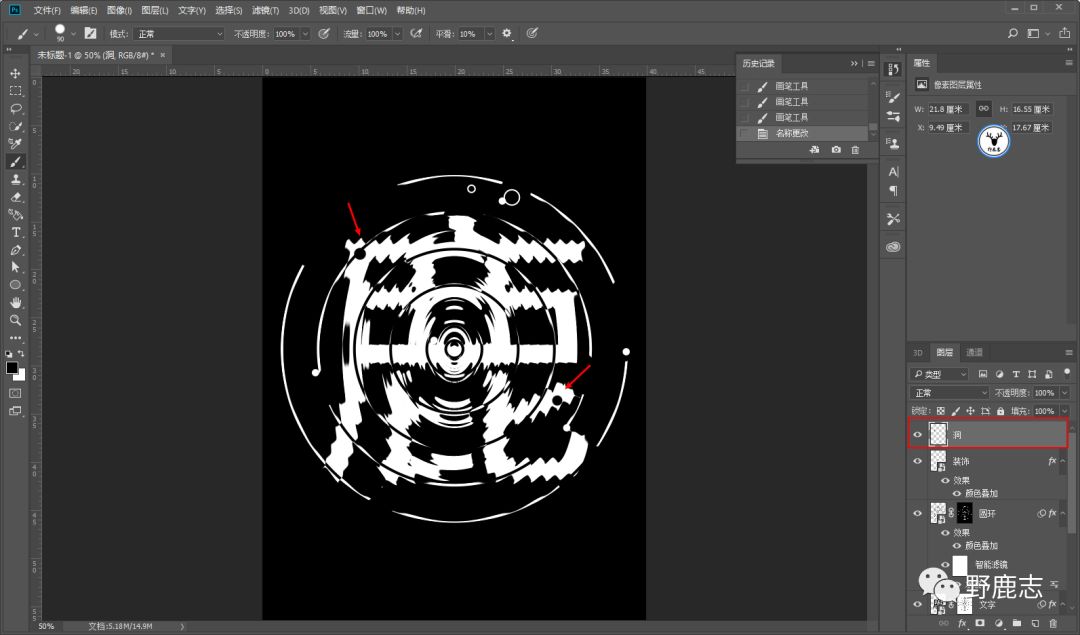The width and height of the screenshot is (1080, 635).
Task: Open the layer filter 类型 dropdown
Action: [x=939, y=374]
